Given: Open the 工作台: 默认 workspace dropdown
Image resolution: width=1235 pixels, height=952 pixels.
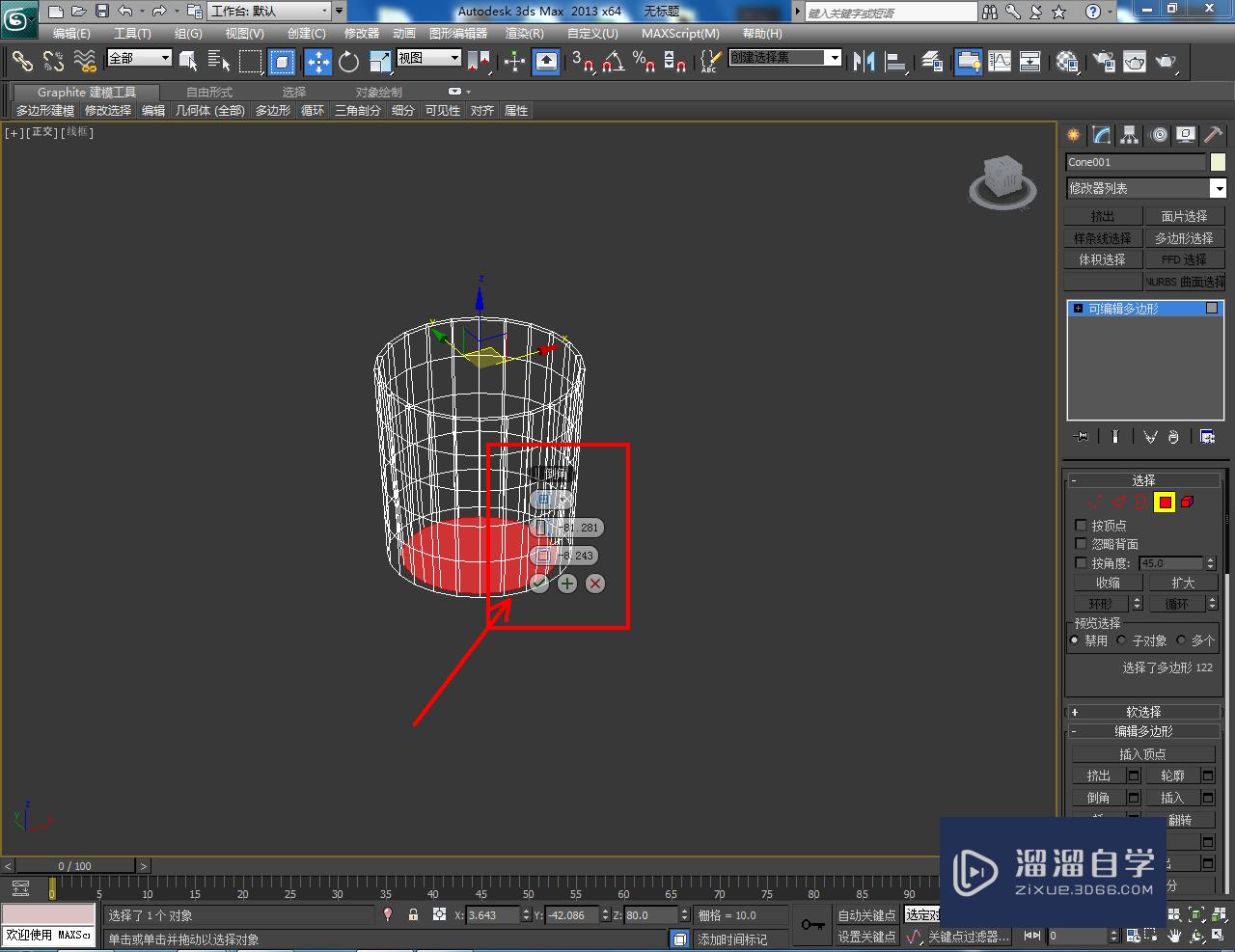Looking at the screenshot, I should 269,12.
